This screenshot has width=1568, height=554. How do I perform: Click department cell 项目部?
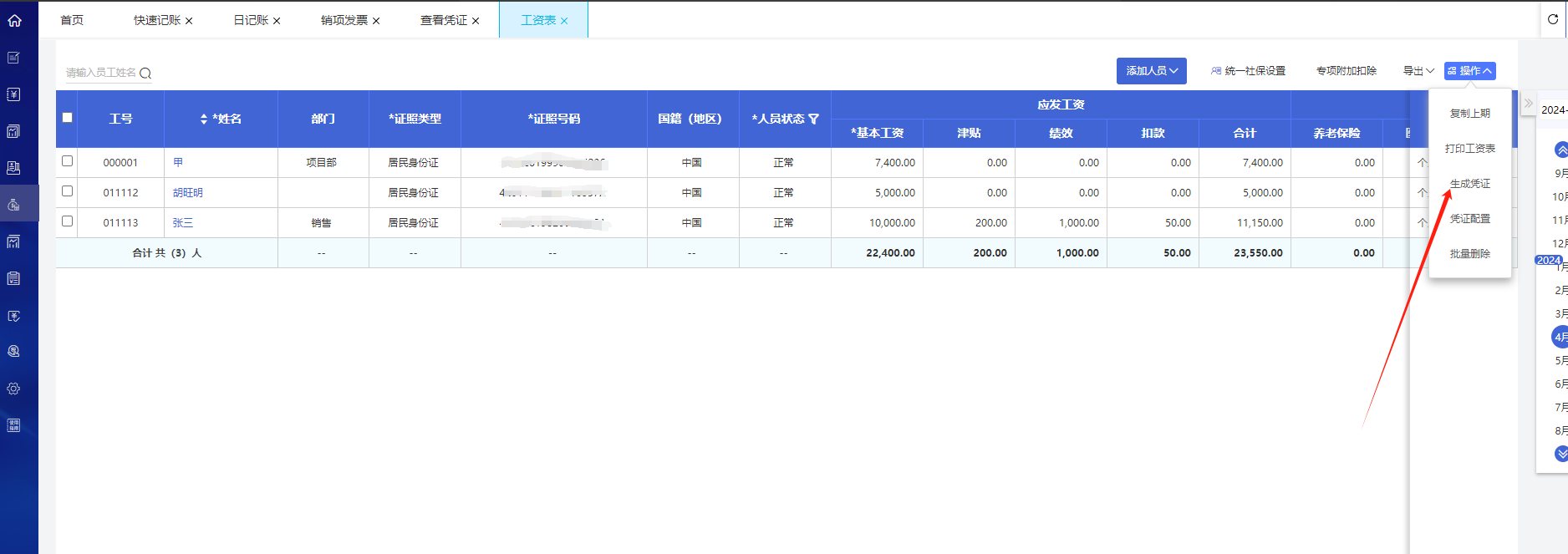point(322,163)
